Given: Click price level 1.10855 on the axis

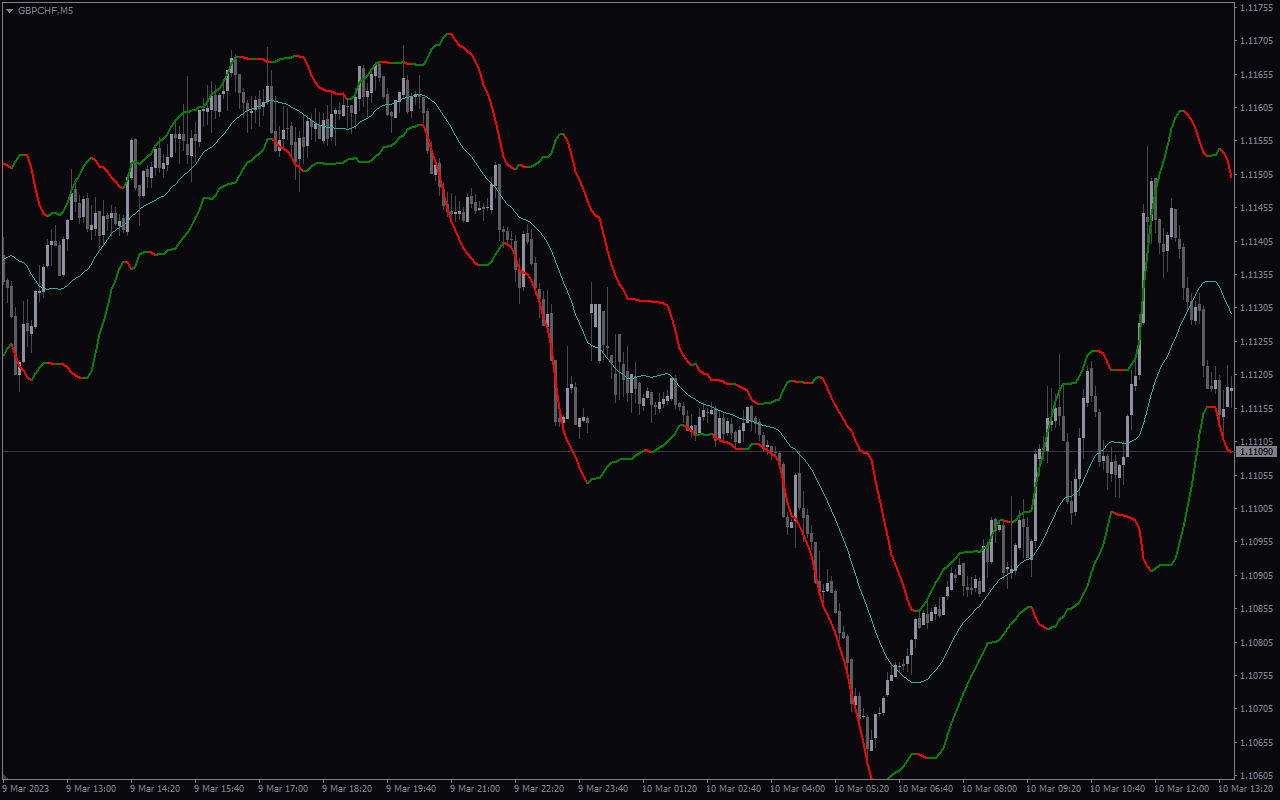Looking at the screenshot, I should pyautogui.click(x=1256, y=608).
